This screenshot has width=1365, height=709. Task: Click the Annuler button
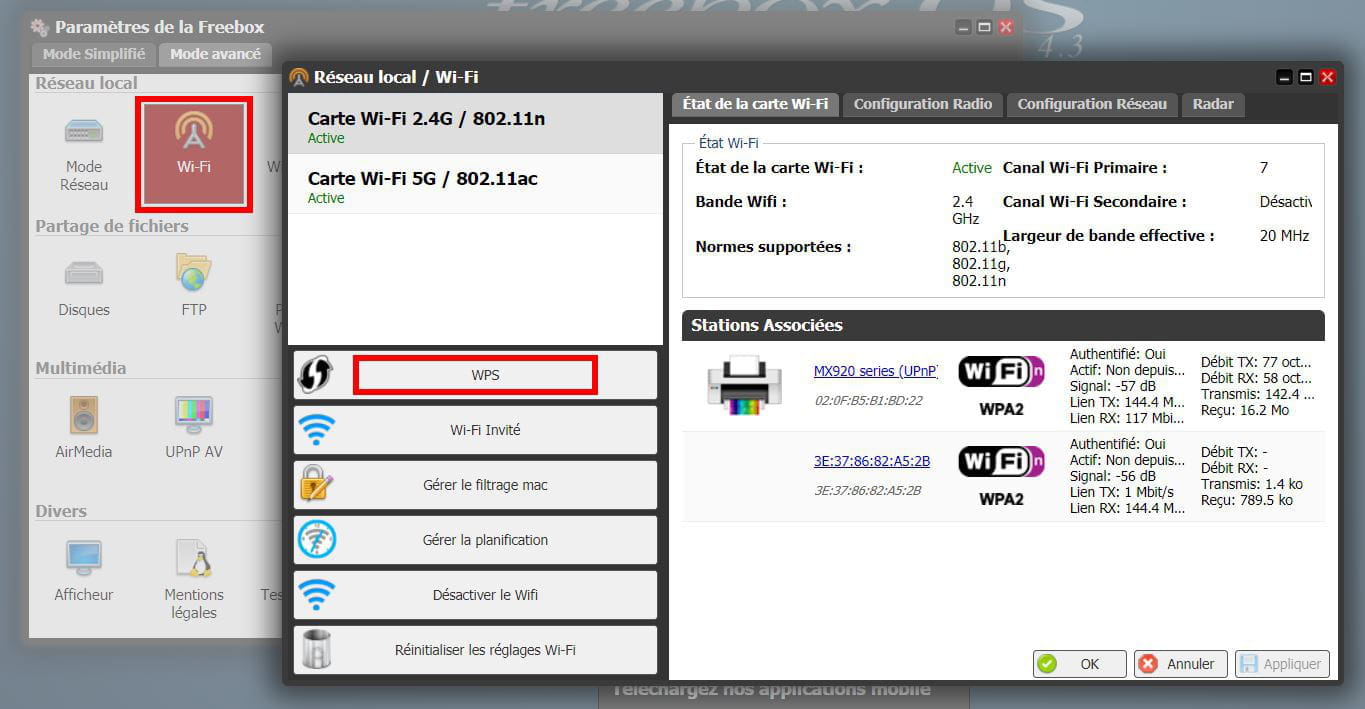click(1178, 664)
